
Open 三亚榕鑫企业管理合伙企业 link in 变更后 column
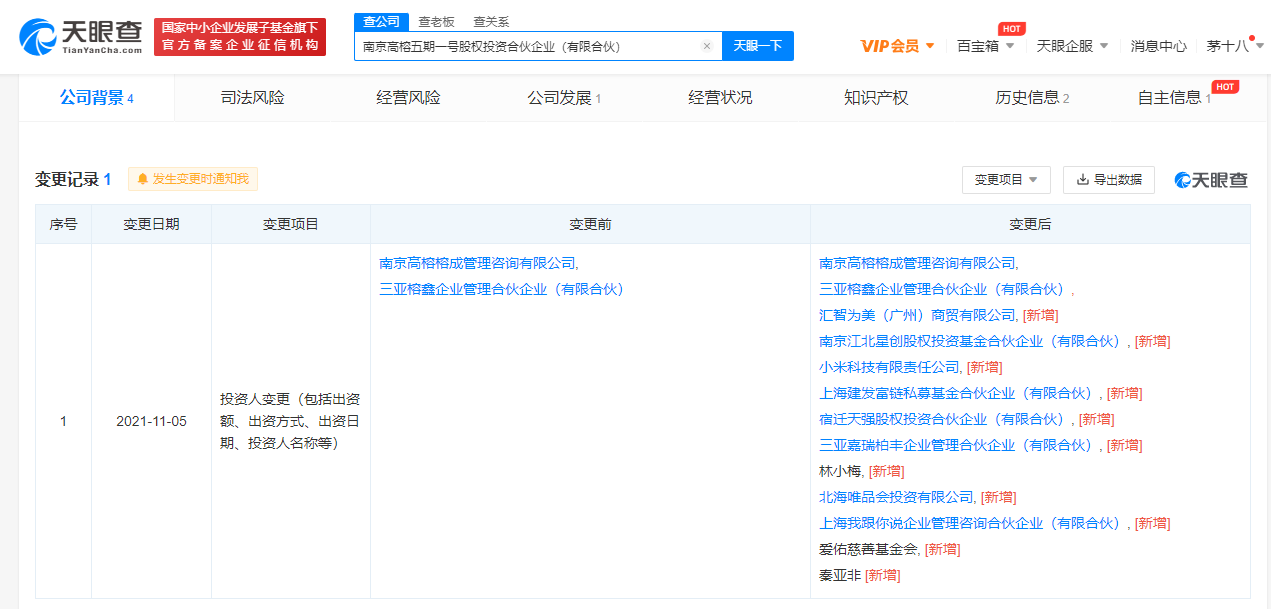pos(941,289)
